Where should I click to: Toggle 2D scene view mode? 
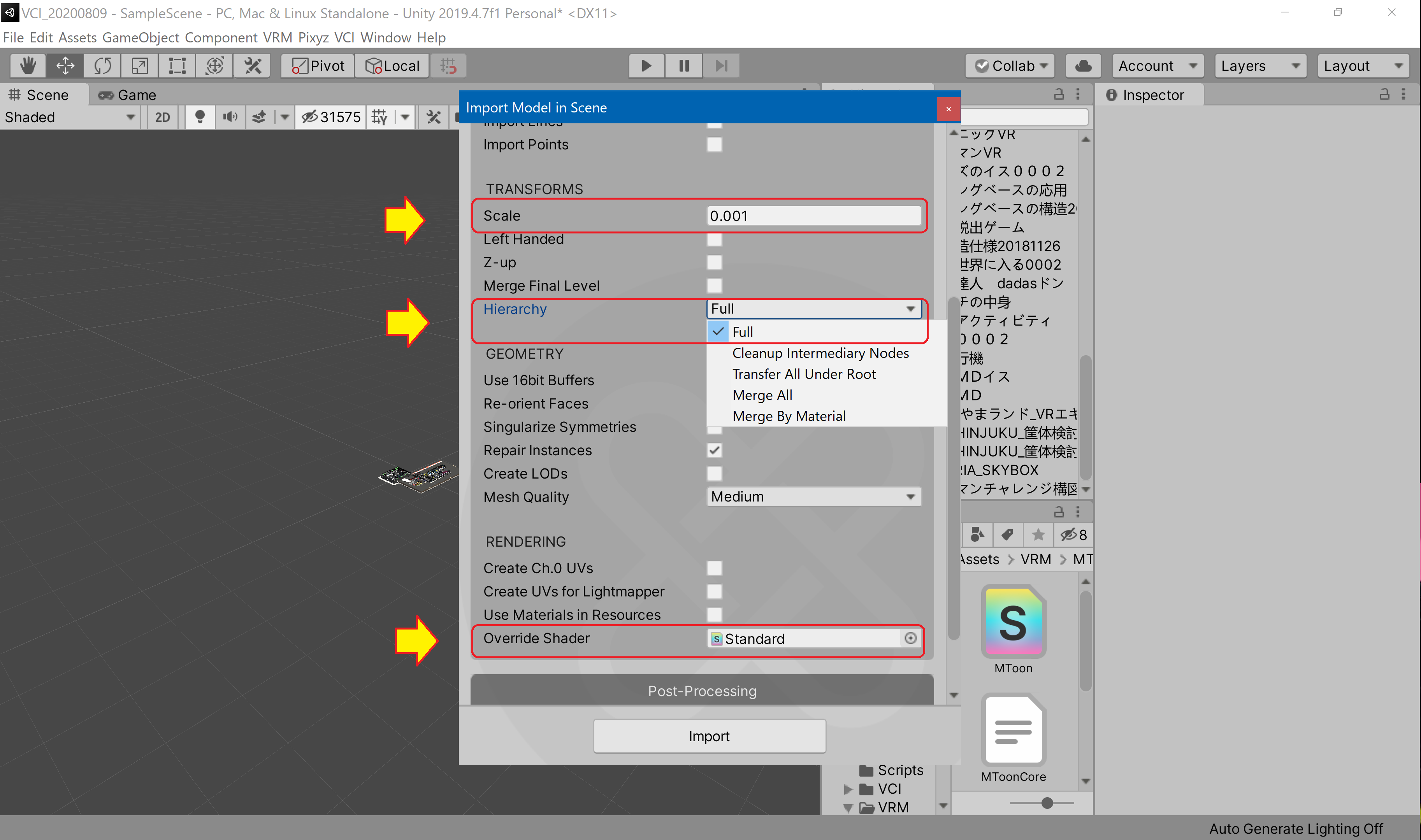coord(162,117)
